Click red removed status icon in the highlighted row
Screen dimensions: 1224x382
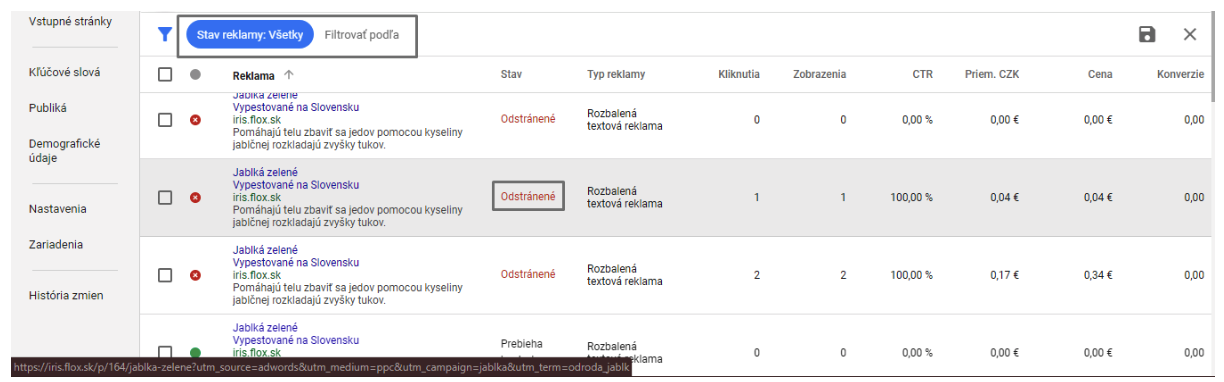click(195, 197)
